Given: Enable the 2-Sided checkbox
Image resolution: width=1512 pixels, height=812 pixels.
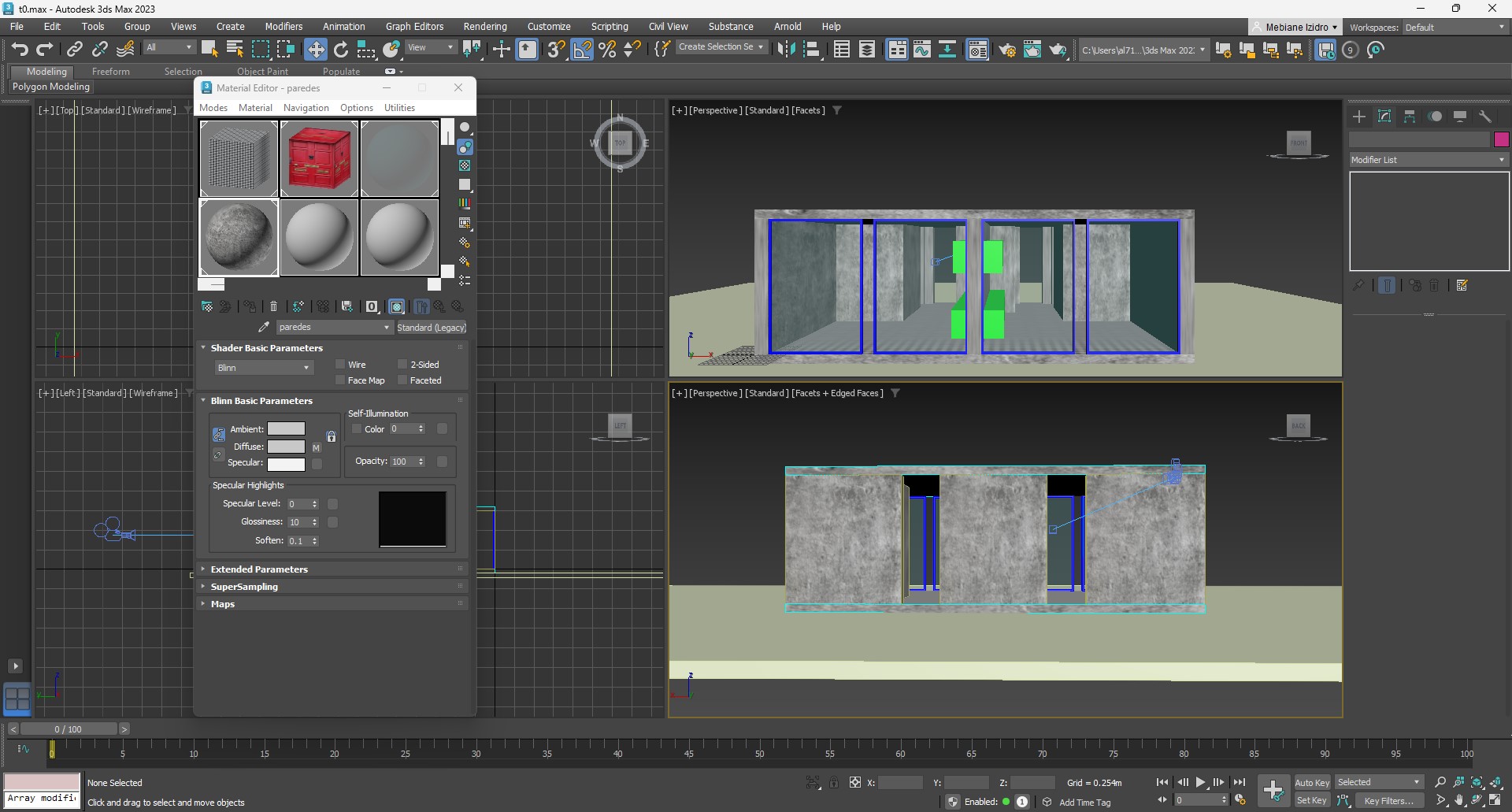Looking at the screenshot, I should [x=402, y=365].
